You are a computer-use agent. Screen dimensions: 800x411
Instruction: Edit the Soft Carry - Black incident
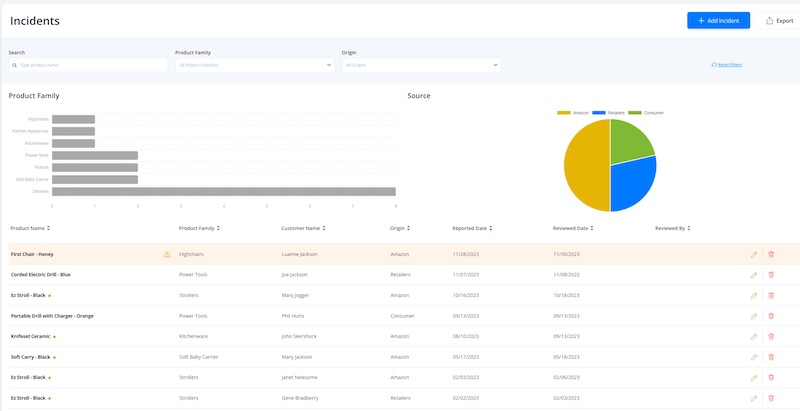[x=754, y=357]
